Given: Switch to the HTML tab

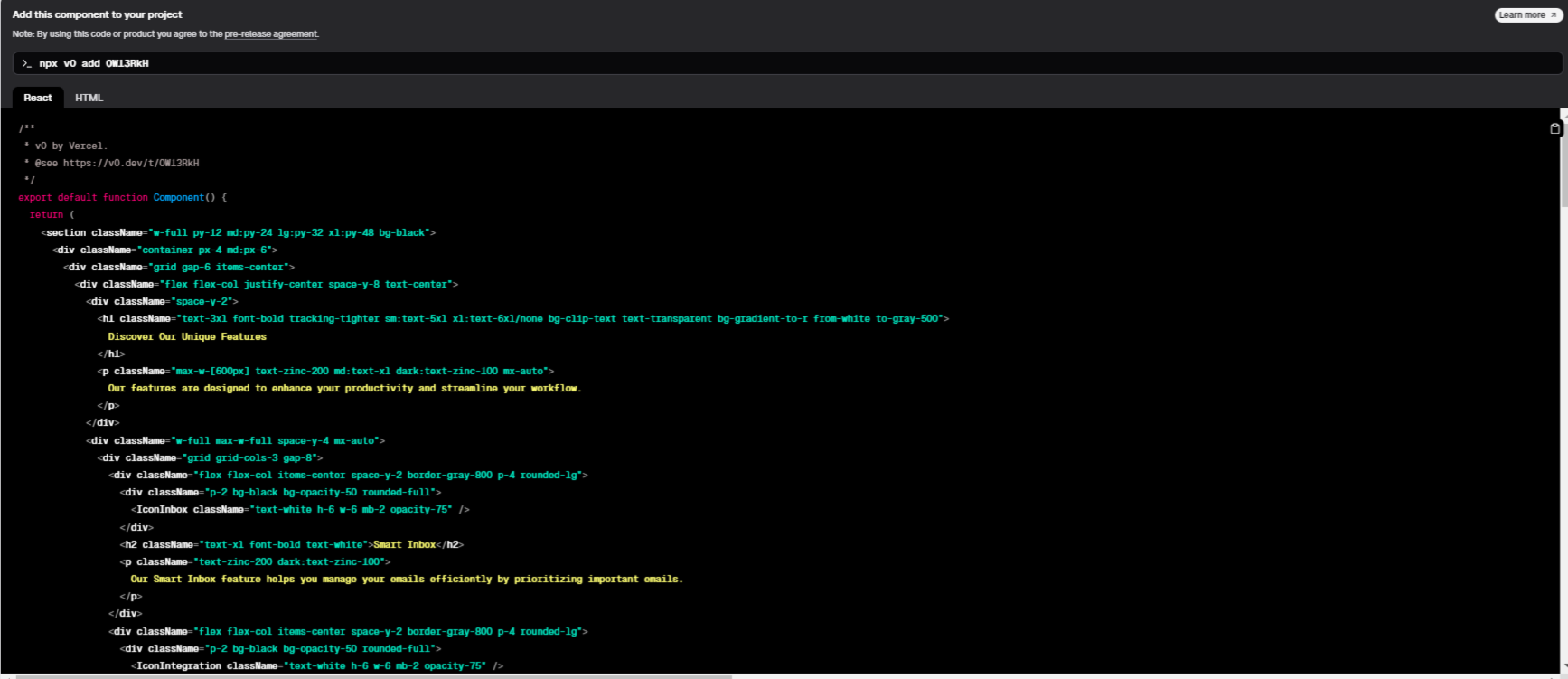Looking at the screenshot, I should (x=89, y=98).
